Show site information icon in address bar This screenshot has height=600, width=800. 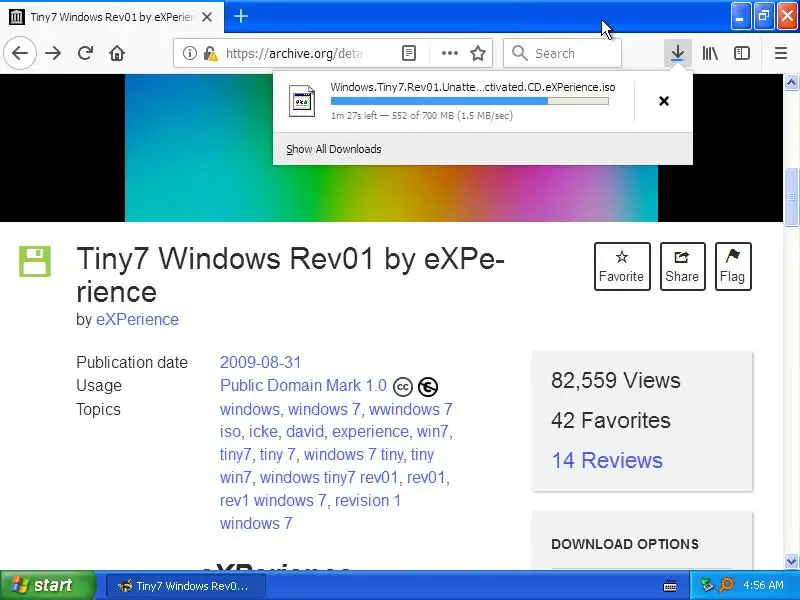click(189, 53)
